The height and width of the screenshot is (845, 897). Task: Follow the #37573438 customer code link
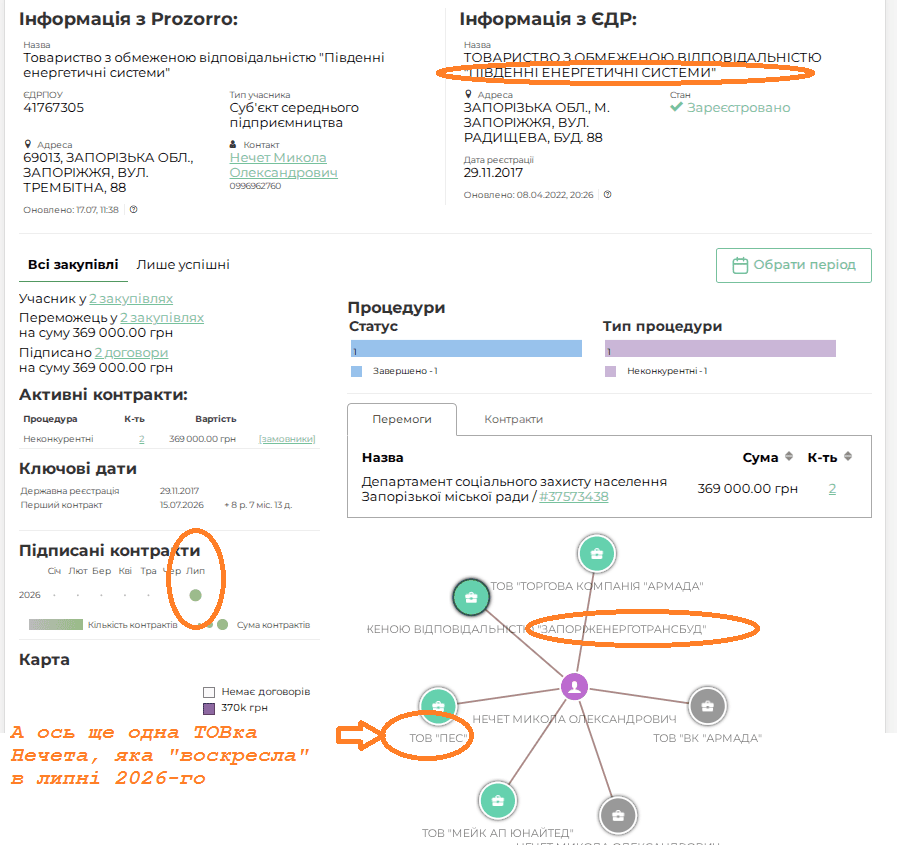[573, 497]
